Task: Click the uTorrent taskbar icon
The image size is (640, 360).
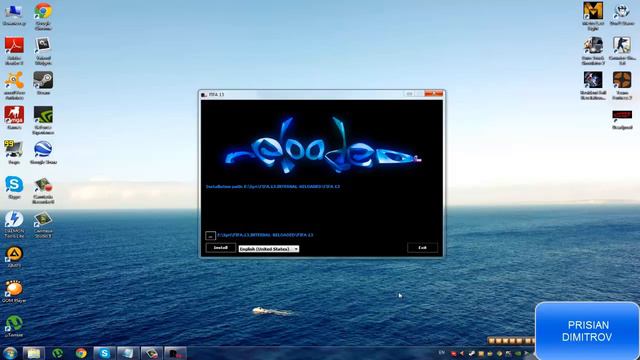Action: [57, 353]
